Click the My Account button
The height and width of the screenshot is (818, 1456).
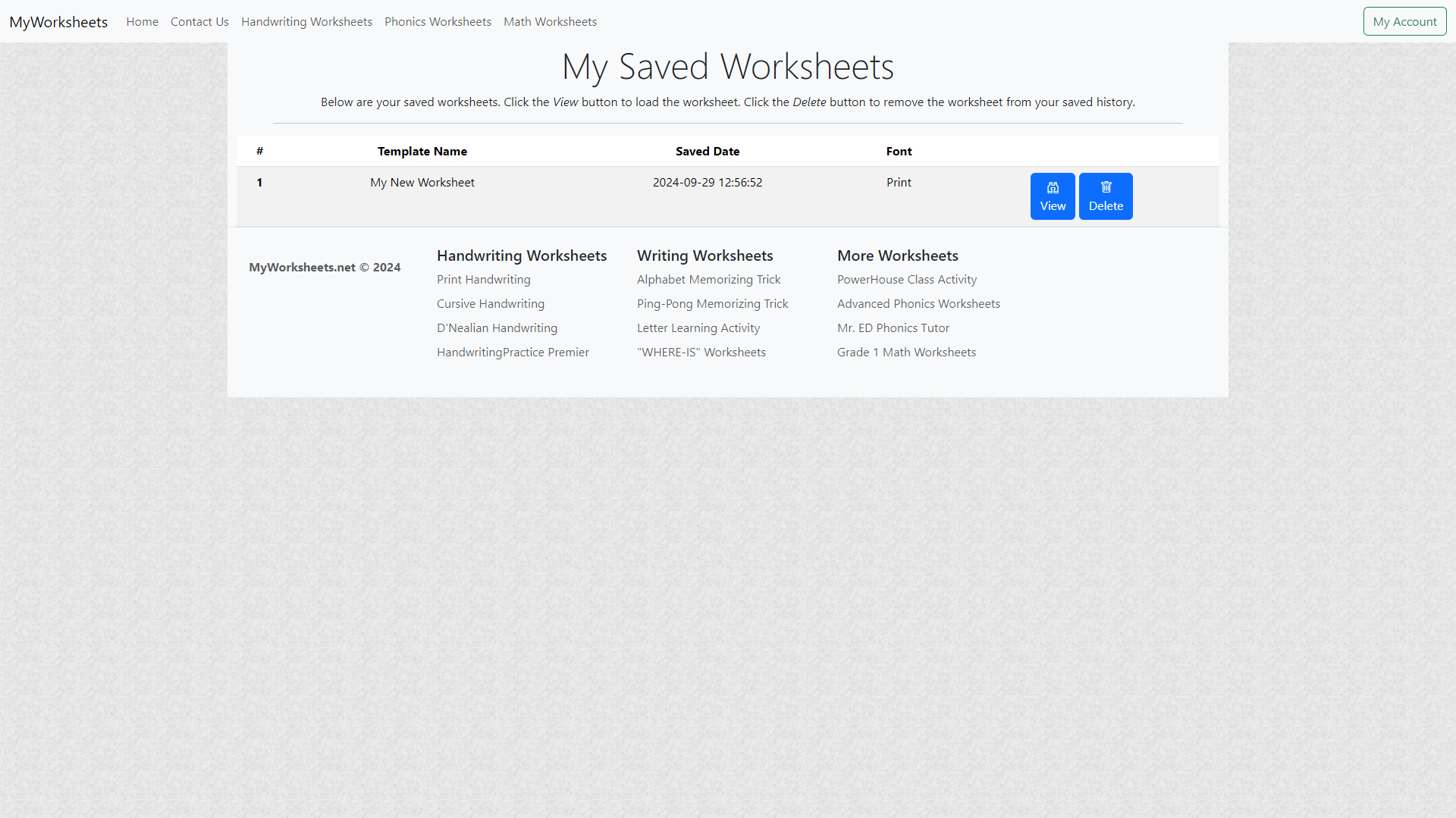[x=1404, y=21]
